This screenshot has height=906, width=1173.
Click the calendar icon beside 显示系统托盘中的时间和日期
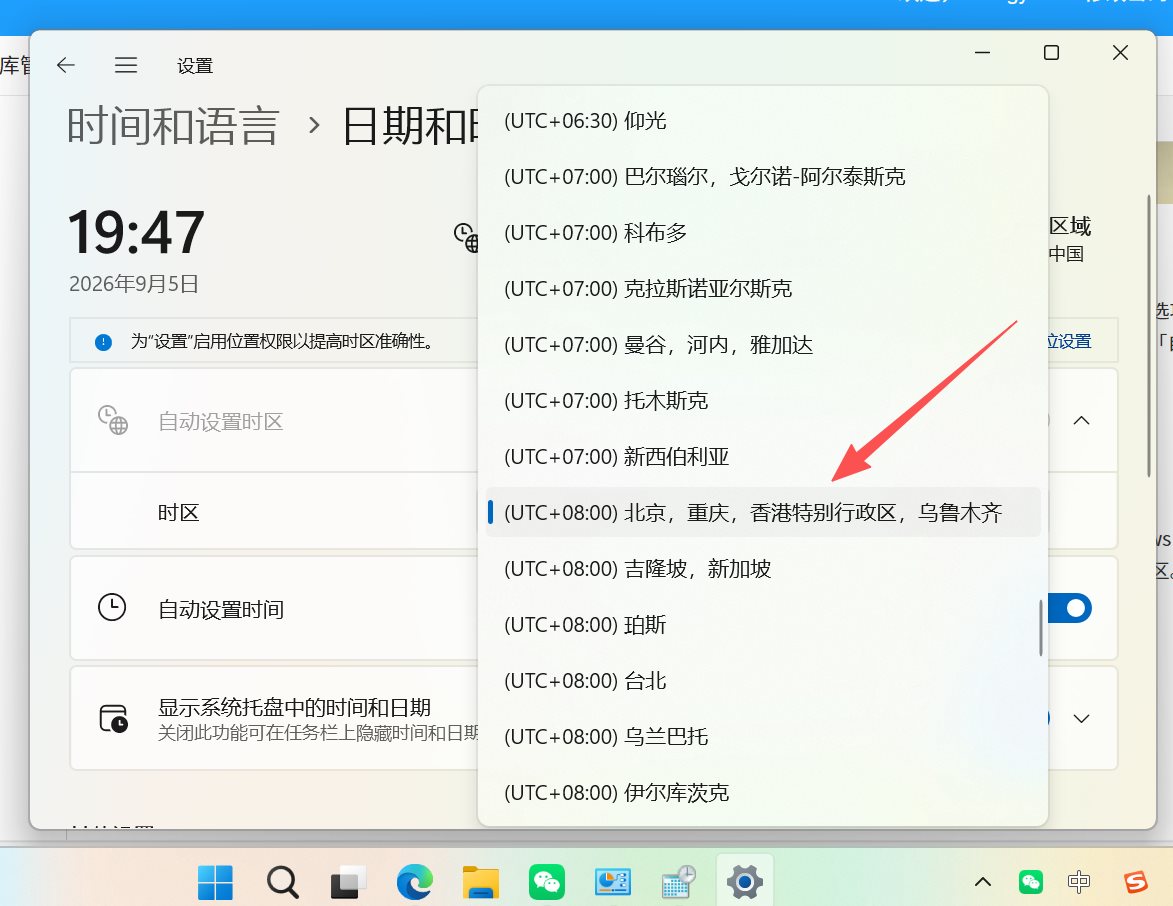click(x=113, y=718)
